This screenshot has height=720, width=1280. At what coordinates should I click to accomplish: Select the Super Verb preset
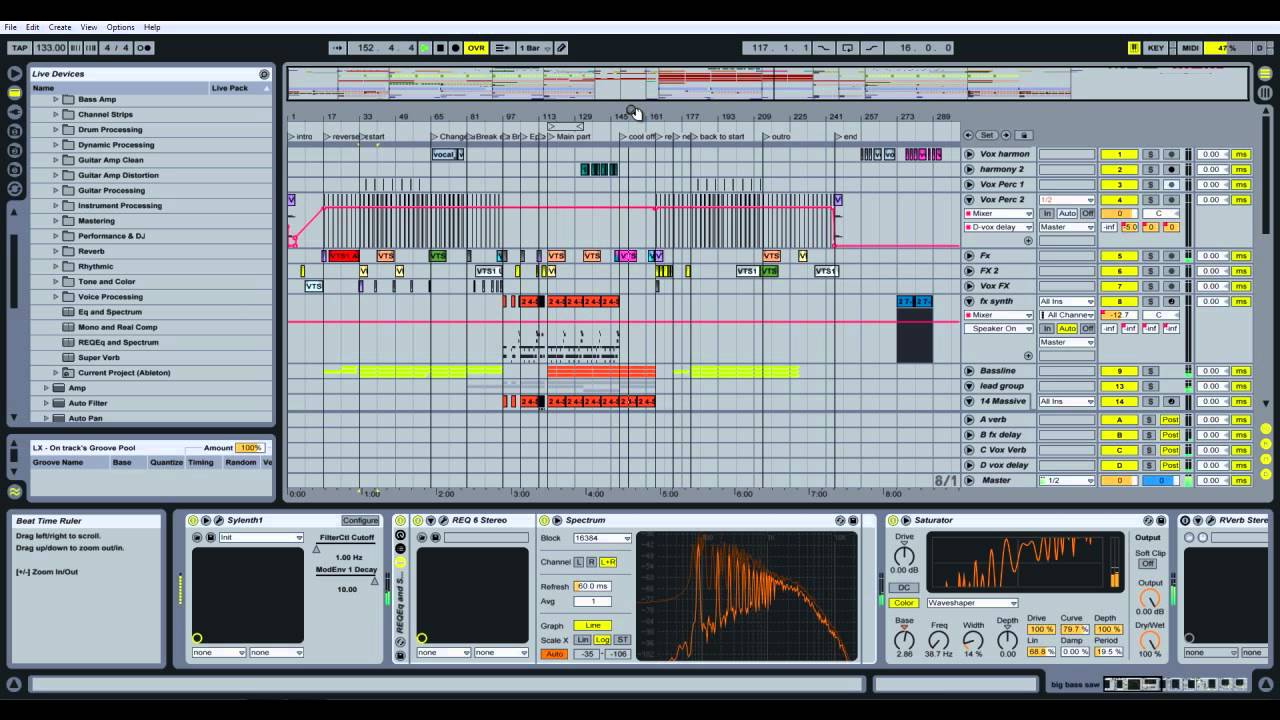[99, 357]
